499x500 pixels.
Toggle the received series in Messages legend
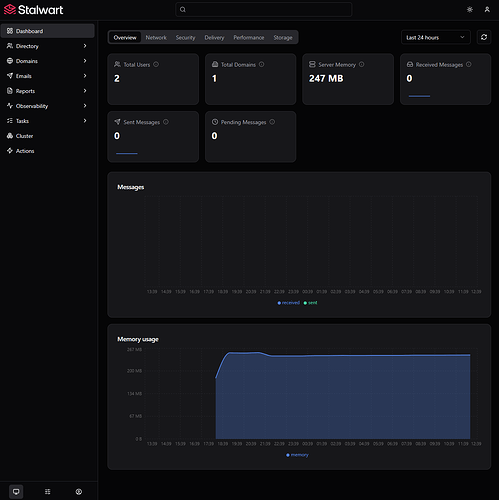coord(289,303)
